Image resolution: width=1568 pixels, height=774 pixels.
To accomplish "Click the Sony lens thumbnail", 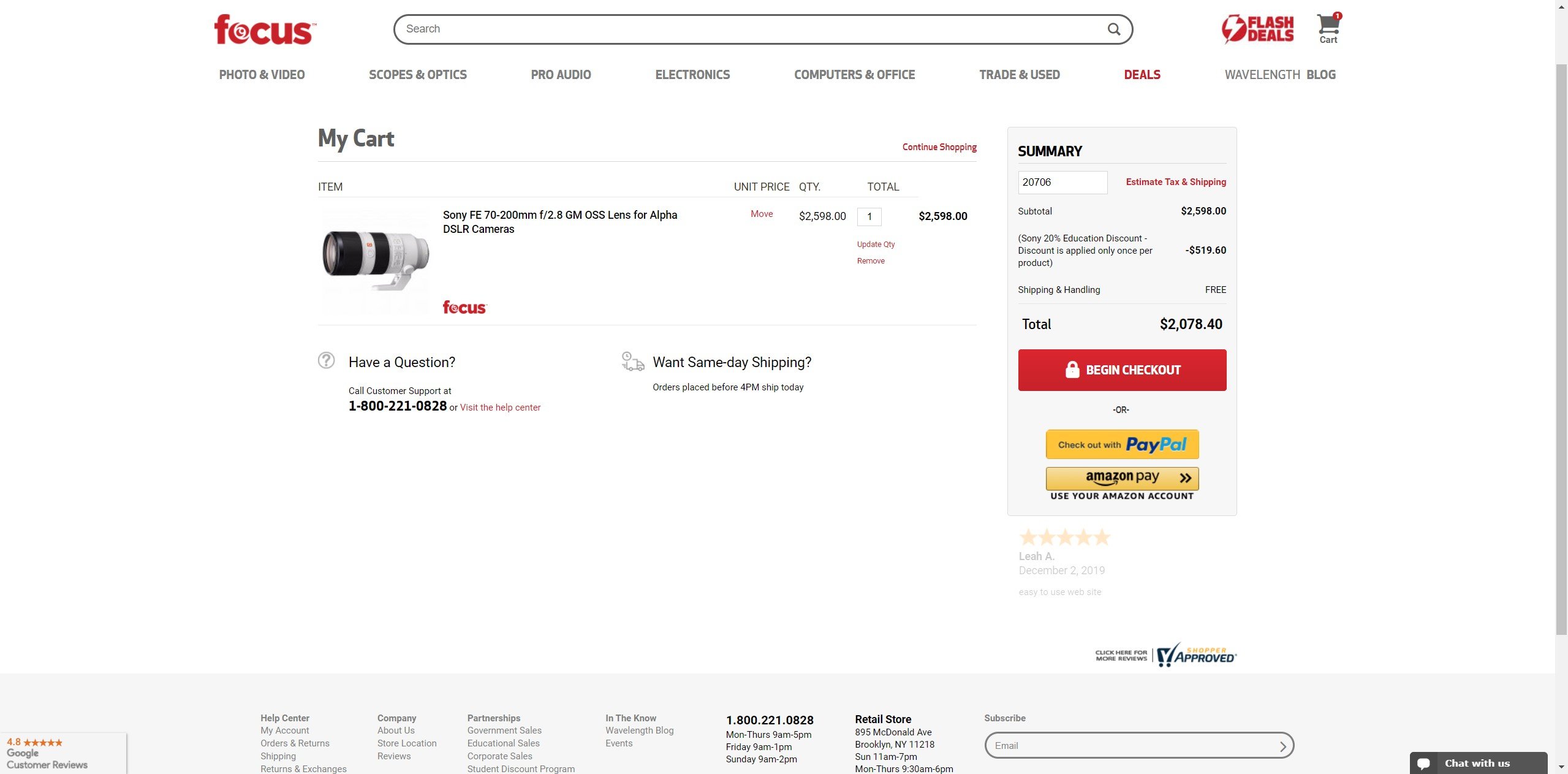I will point(376,260).
